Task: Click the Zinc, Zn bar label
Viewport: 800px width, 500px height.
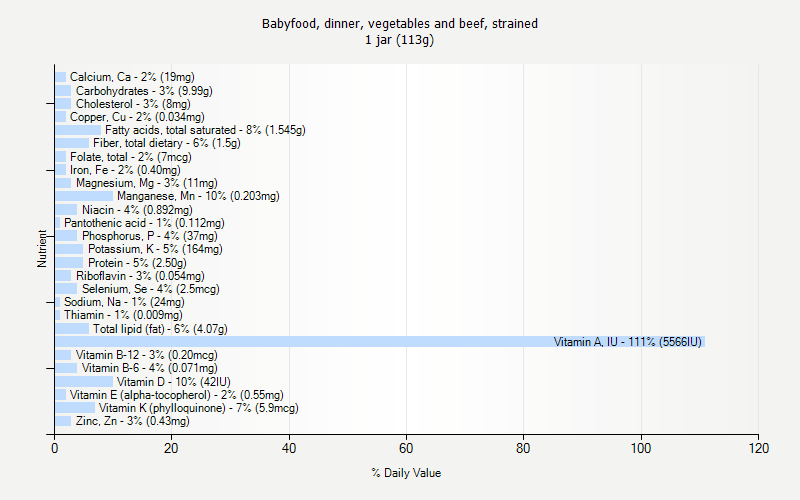Action: [133, 421]
